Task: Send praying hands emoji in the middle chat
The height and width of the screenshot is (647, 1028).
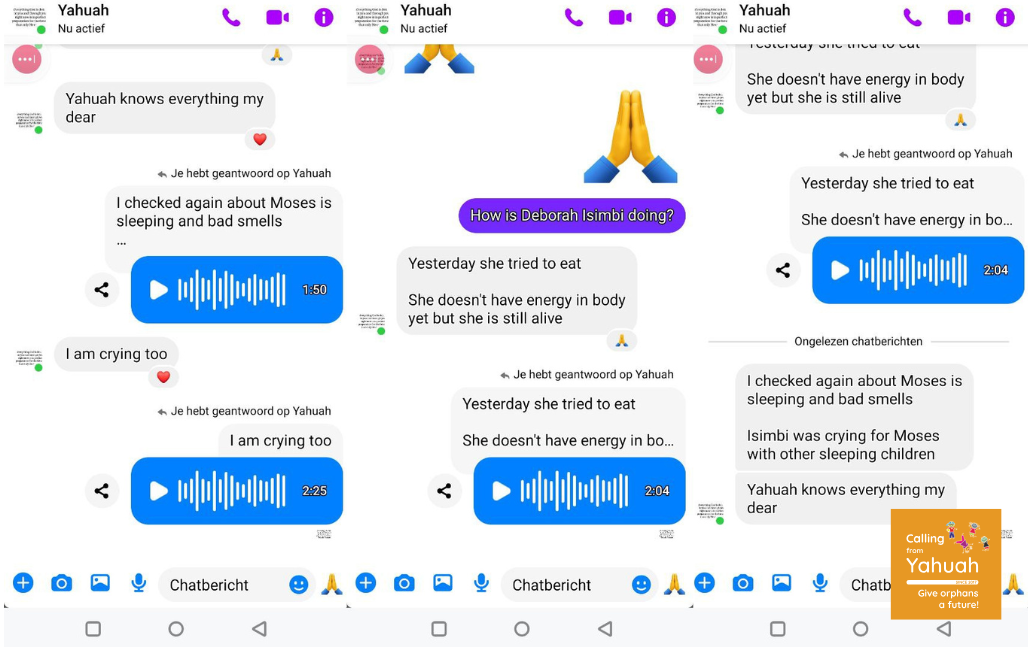Action: 674,583
